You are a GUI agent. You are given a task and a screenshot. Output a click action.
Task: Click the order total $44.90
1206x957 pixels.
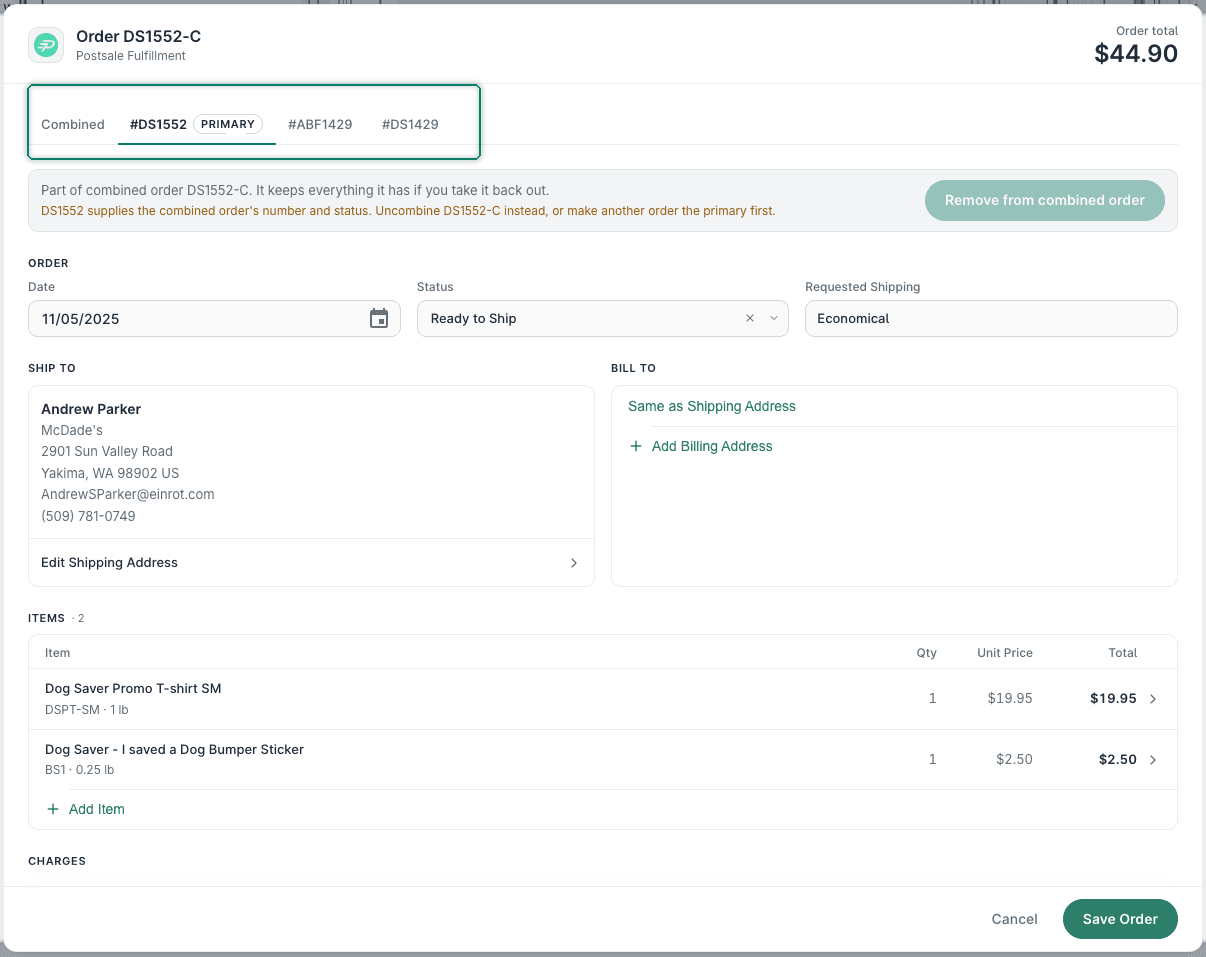(1136, 54)
